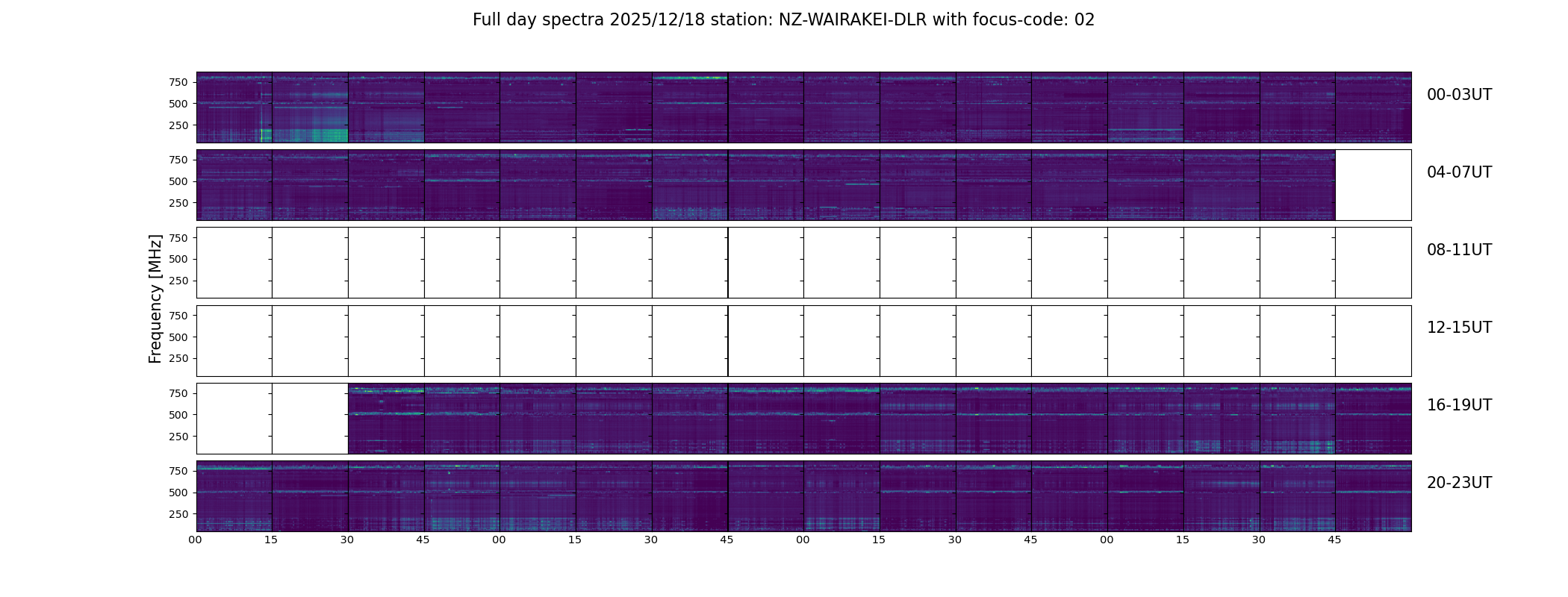Click the 750 tick of the 08-11UT row
1568x597 pixels.
tap(178, 237)
